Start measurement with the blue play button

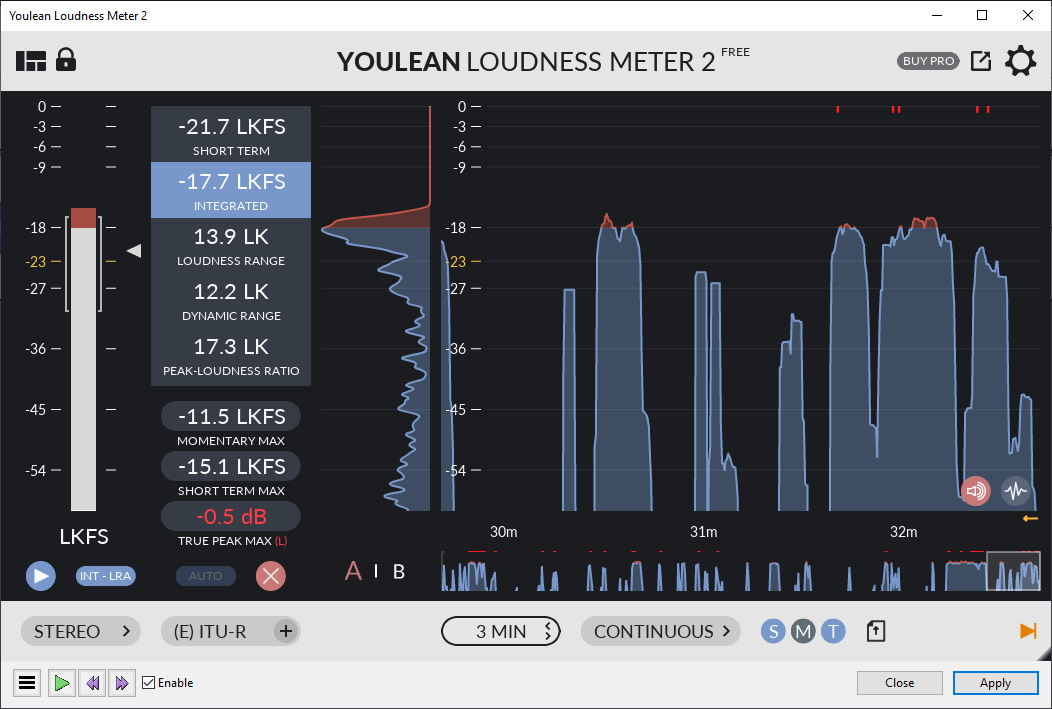41,576
